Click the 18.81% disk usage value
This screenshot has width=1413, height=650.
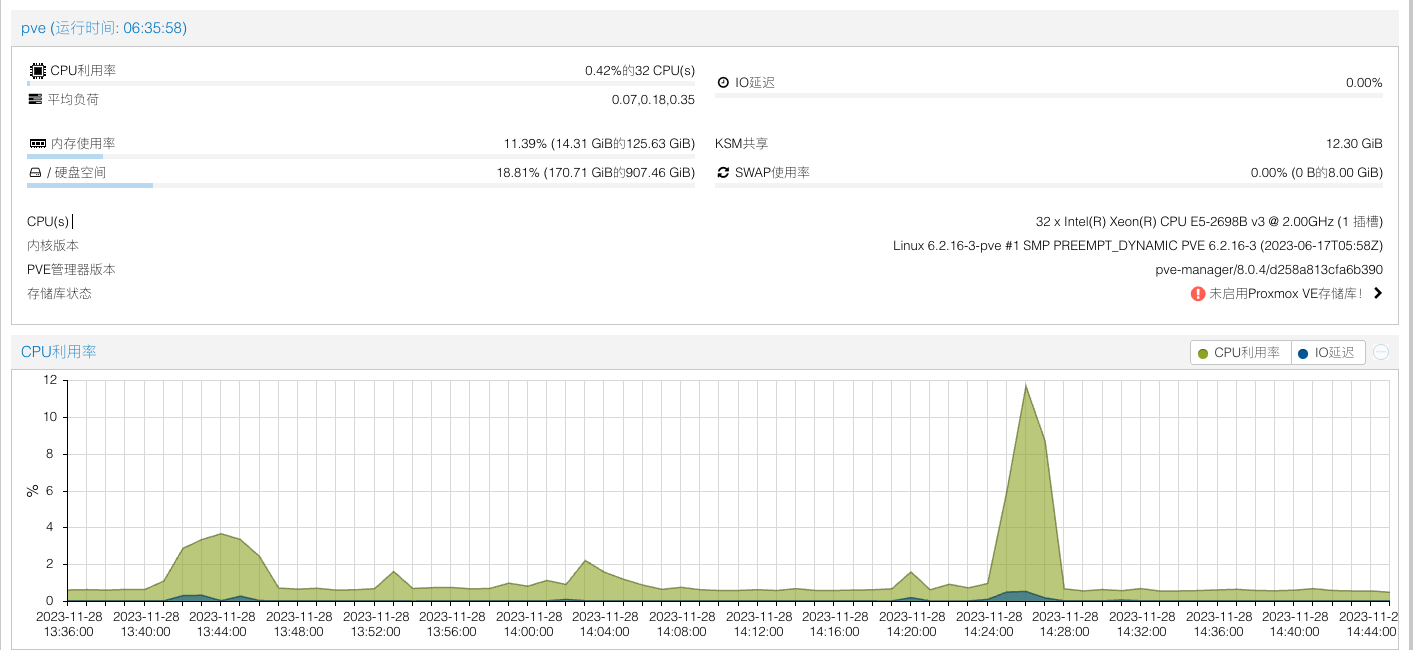point(596,173)
